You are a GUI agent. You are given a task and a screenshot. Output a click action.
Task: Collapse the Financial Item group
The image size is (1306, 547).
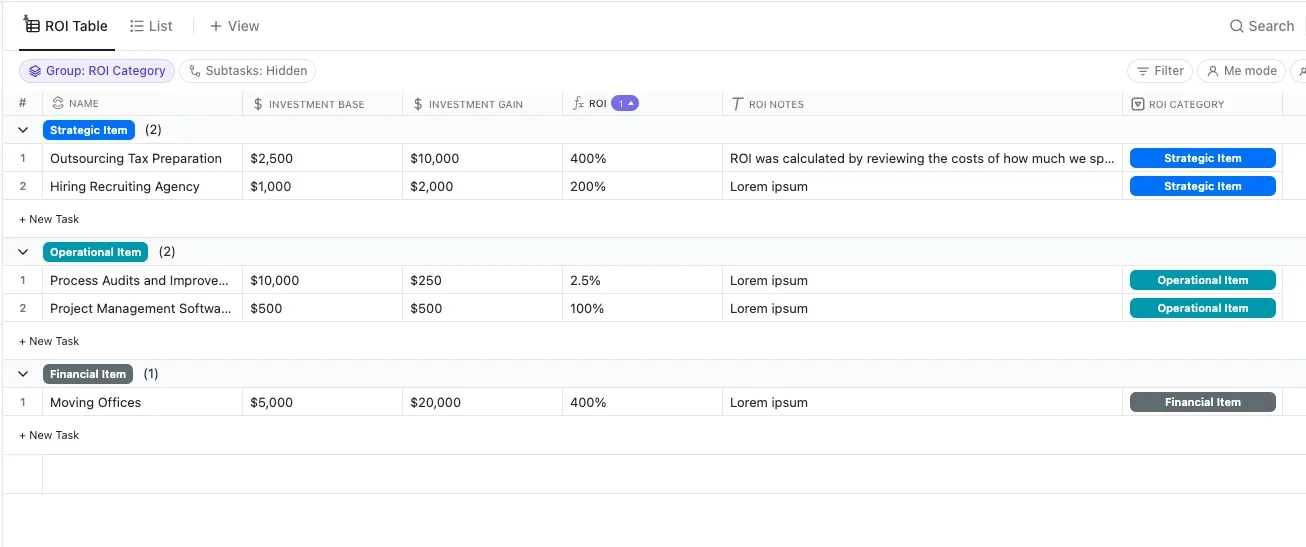(x=23, y=374)
